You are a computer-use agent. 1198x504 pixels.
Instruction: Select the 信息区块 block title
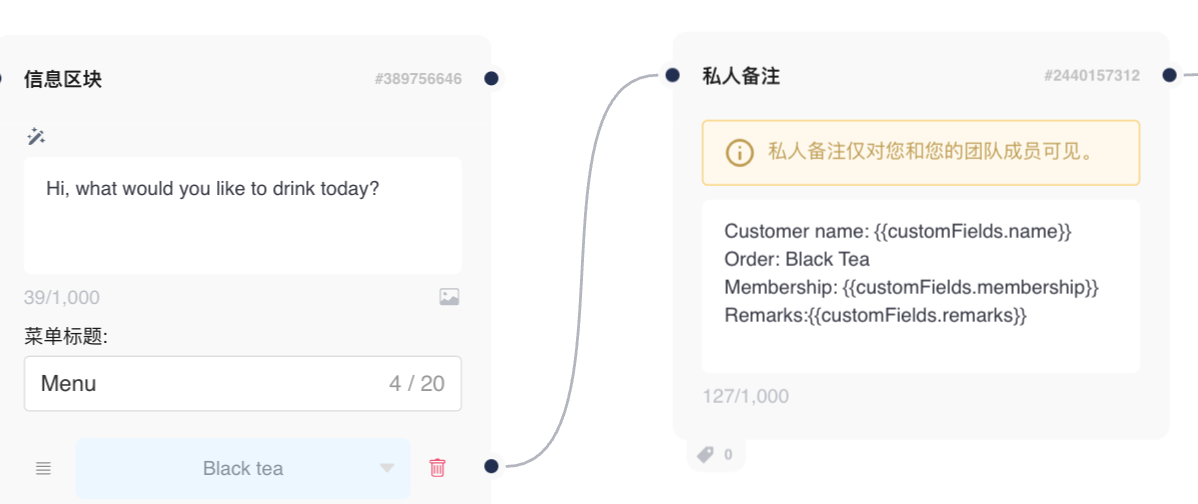[63, 79]
